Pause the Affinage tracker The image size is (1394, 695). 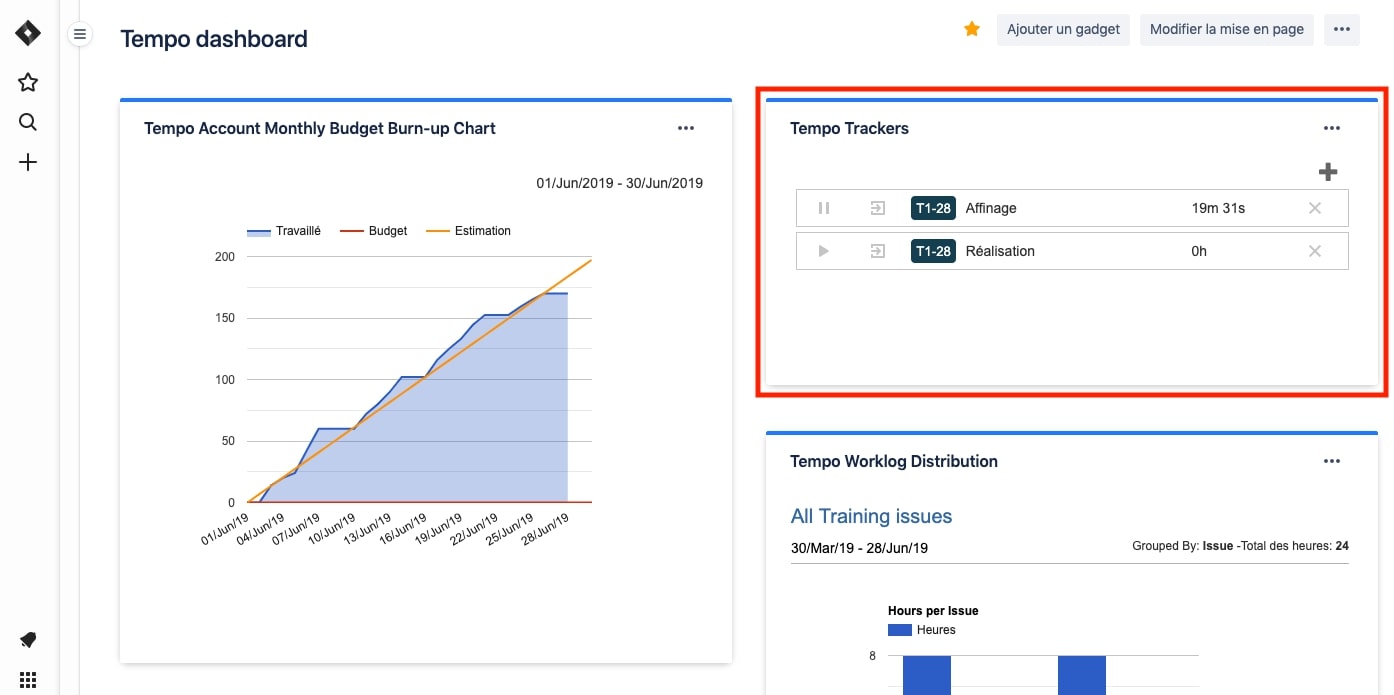[824, 208]
